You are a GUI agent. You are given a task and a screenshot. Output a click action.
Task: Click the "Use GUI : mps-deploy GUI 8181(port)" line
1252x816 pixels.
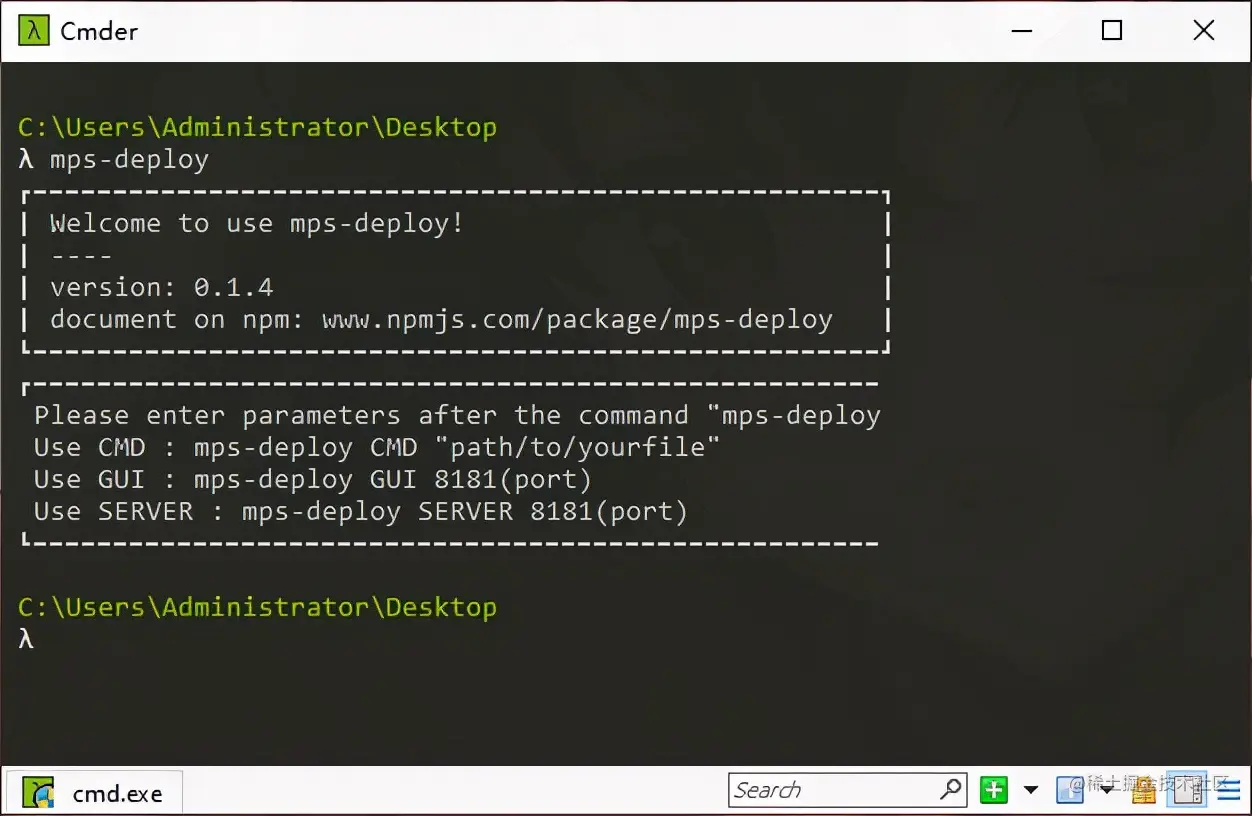pyautogui.click(x=313, y=479)
